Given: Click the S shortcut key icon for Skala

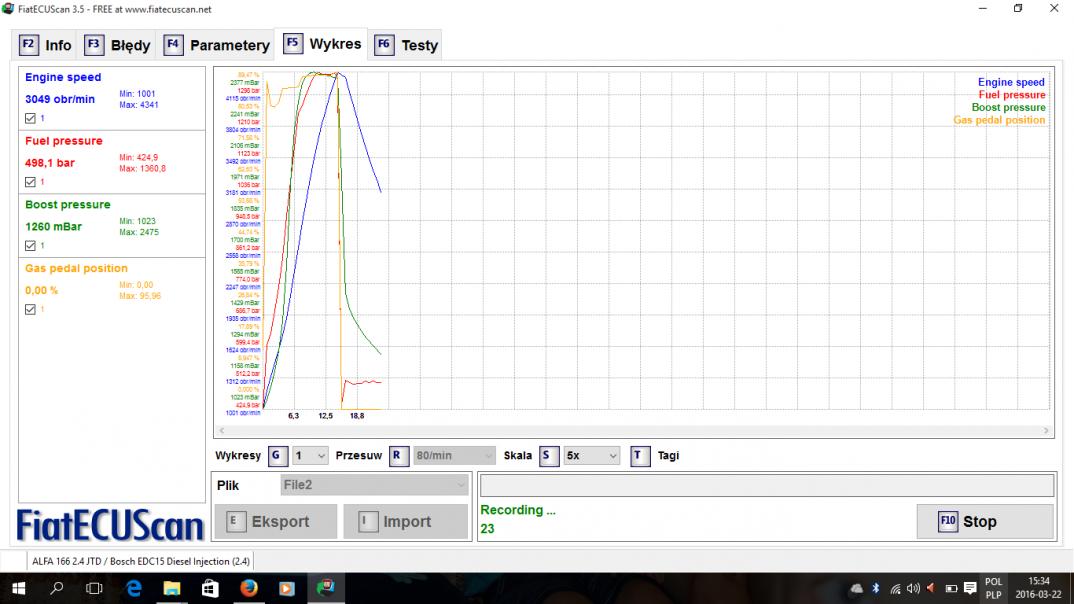Looking at the screenshot, I should coord(549,455).
